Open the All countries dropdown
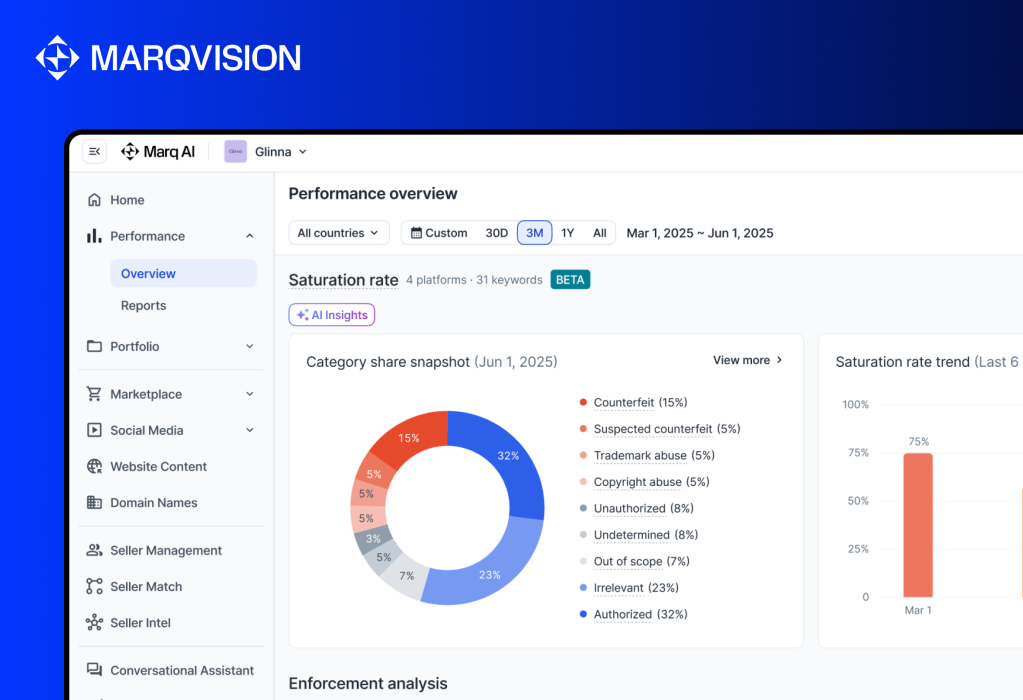The height and width of the screenshot is (700, 1023). 339,233
